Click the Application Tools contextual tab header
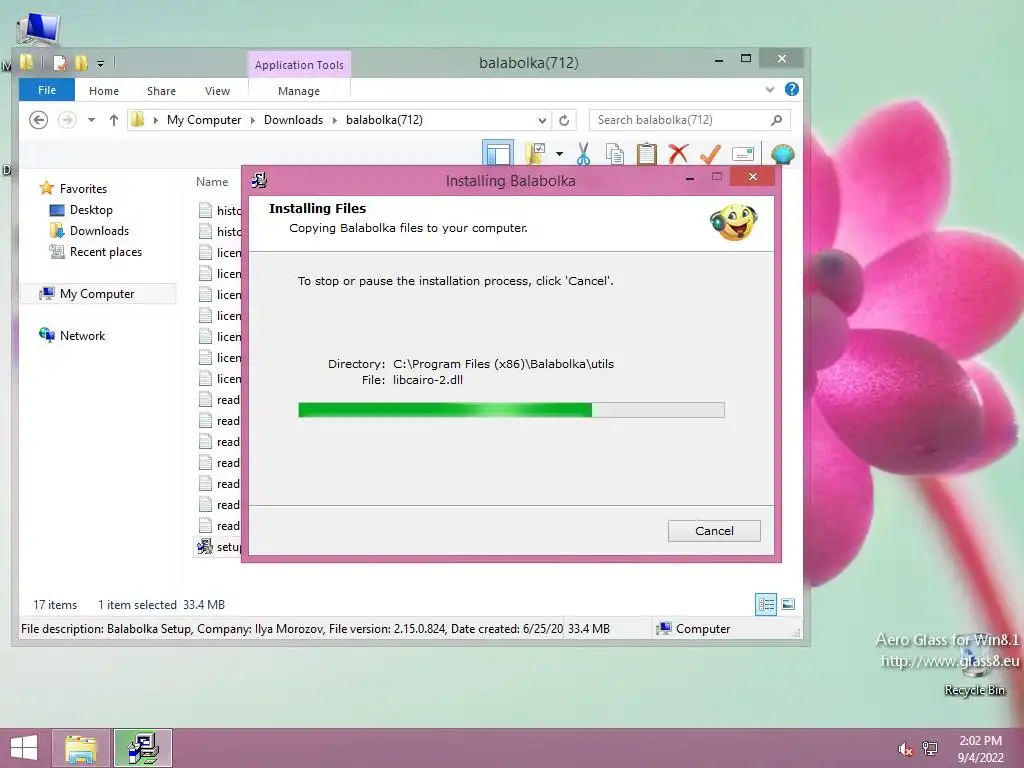Viewport: 1024px width, 768px height. click(299, 65)
